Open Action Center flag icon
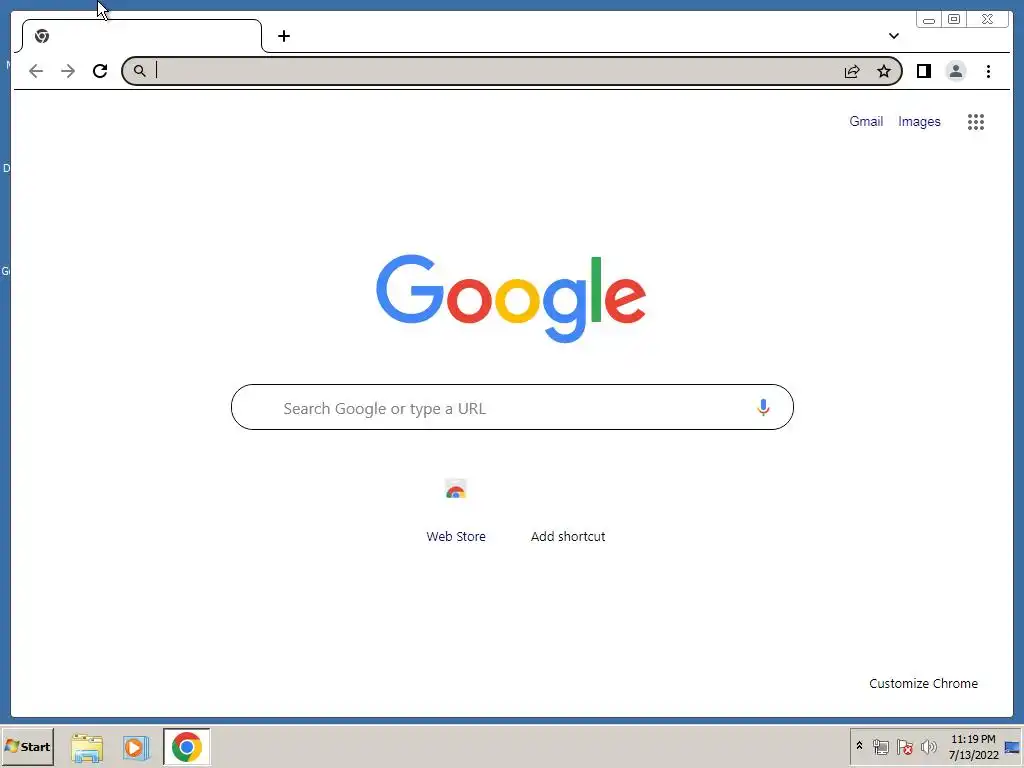 click(904, 746)
